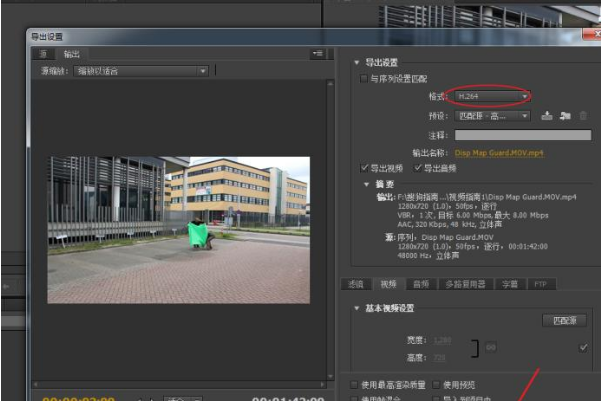Viewport: 602px width, 401px height.
Task: Click the import preset icon
Action: (x=565, y=116)
